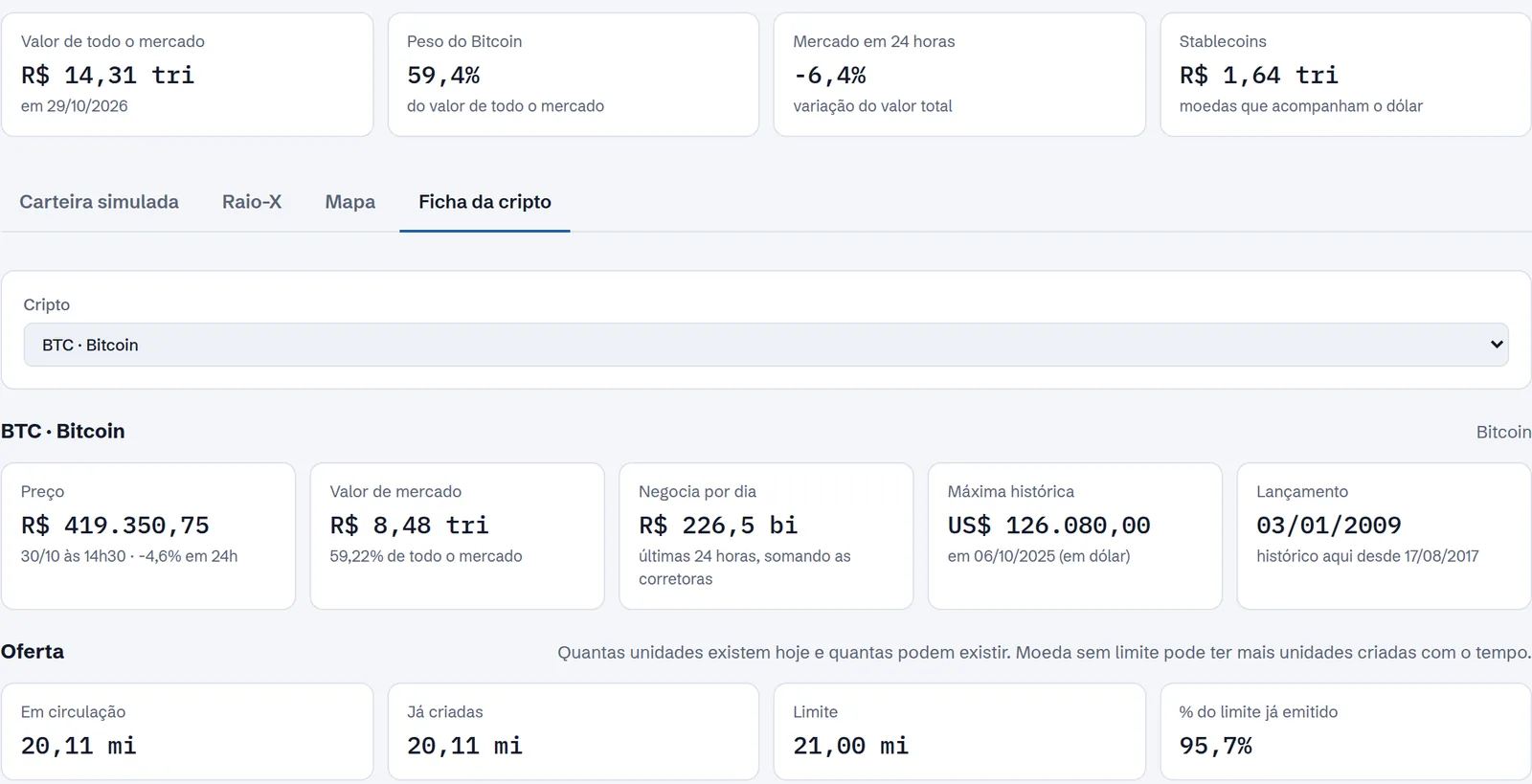Click the 'Bitcoin' label right of heading
1532x784 pixels.
[x=1503, y=432]
